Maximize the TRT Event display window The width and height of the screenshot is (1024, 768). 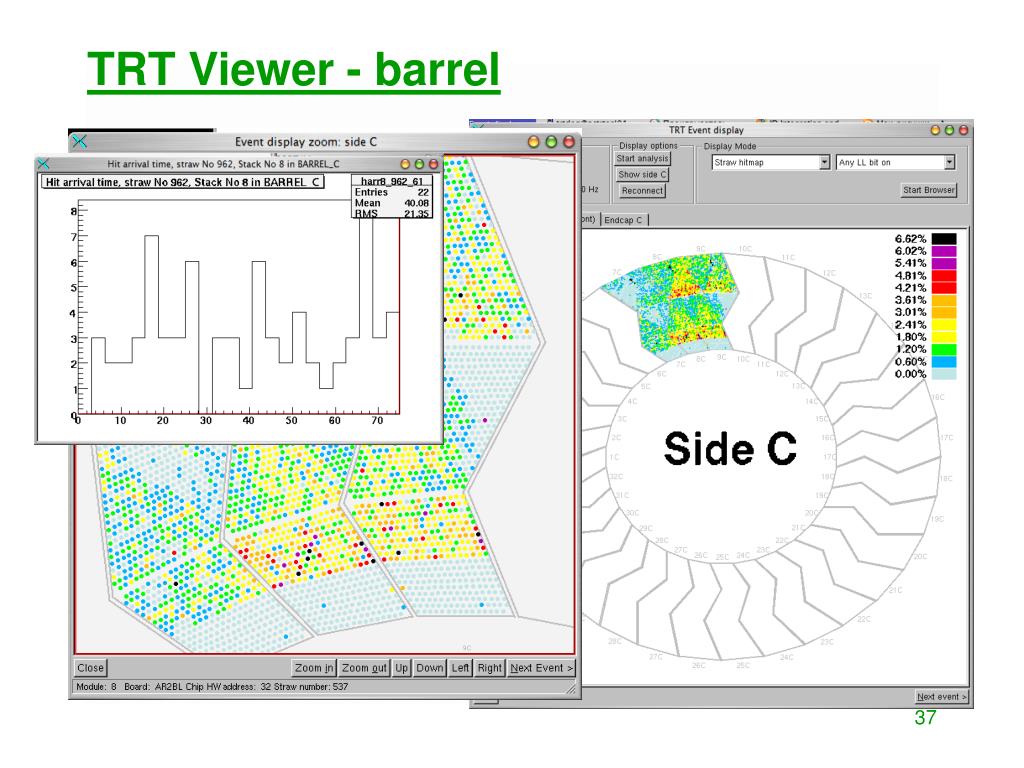950,130
